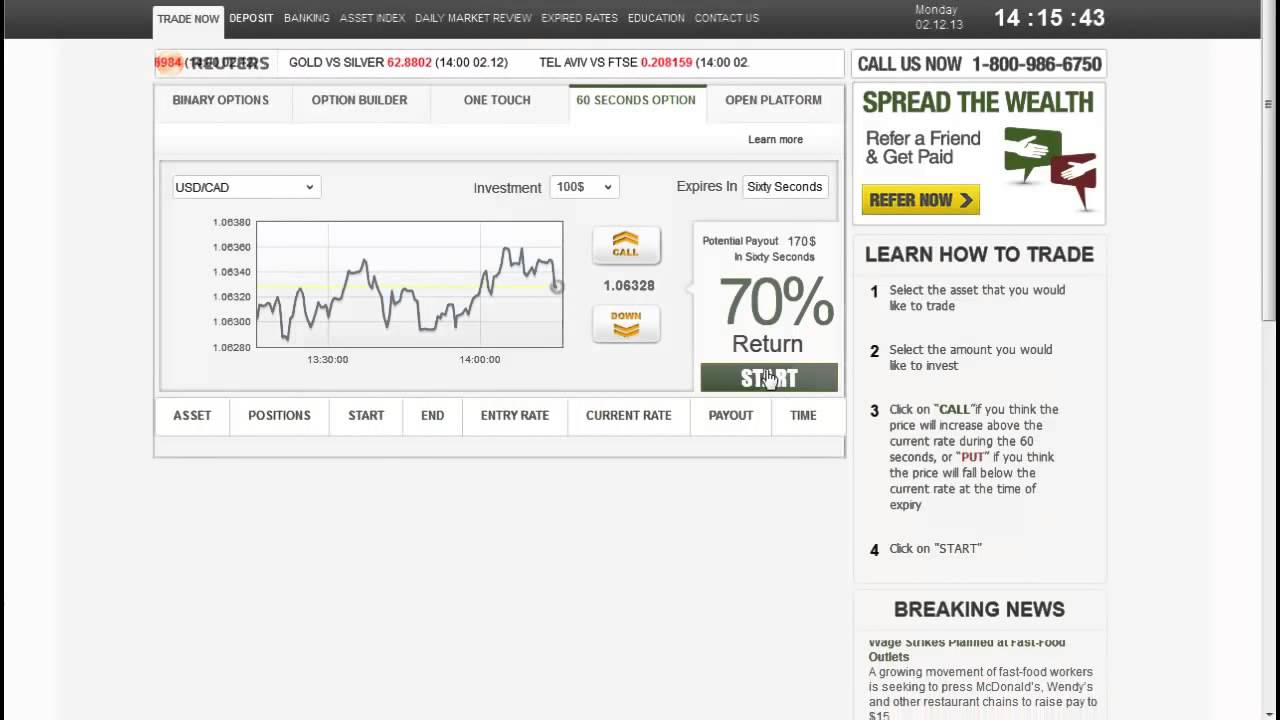Click the 1.06328 current rate value

[x=628, y=286]
